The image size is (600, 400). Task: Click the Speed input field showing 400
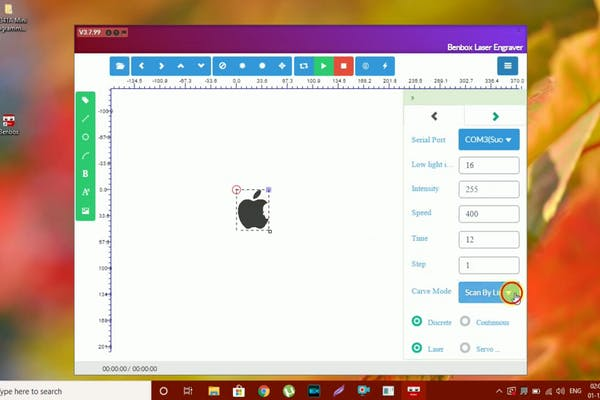(489, 214)
